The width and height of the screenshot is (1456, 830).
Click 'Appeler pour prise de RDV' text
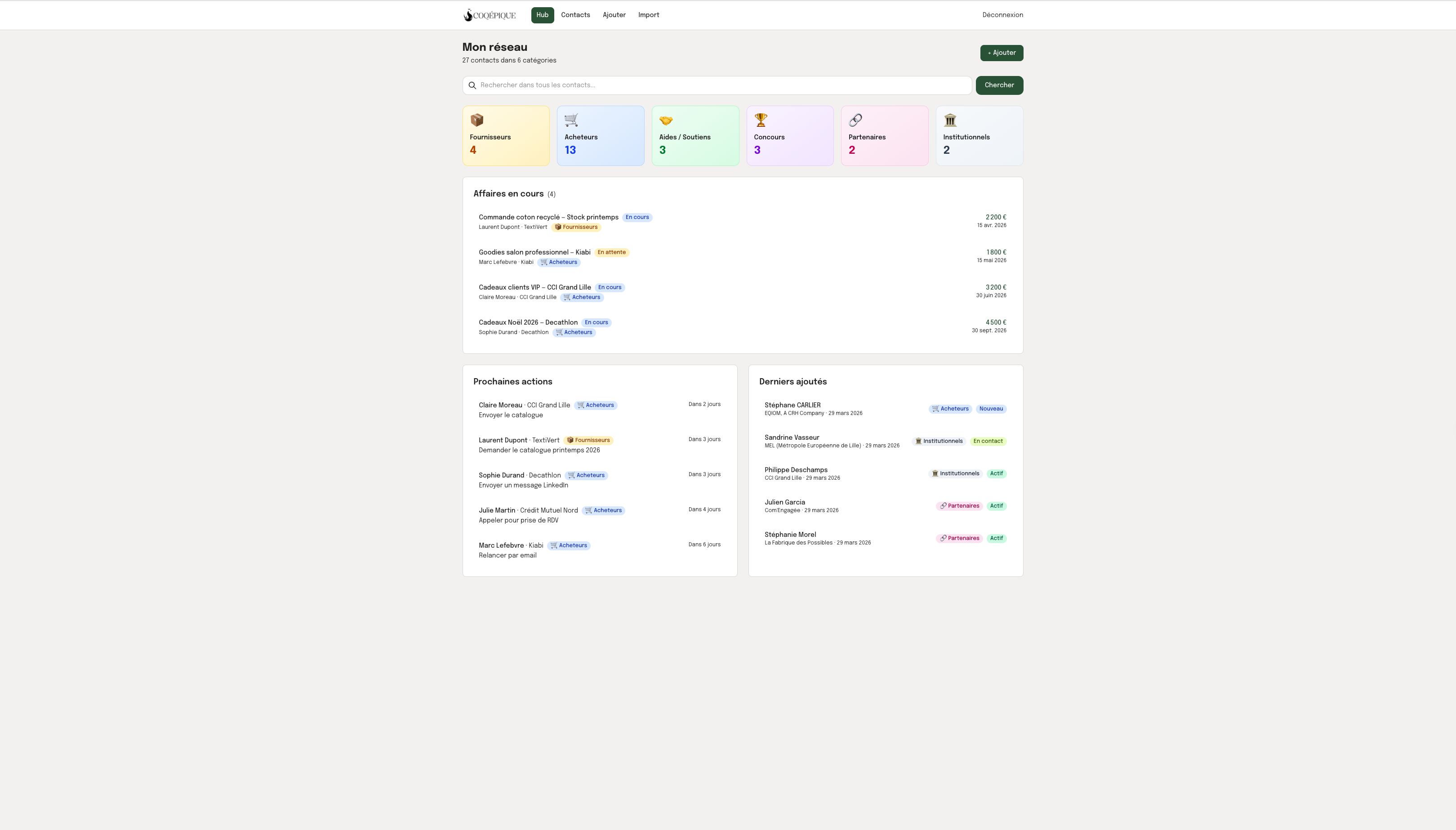[519, 521]
